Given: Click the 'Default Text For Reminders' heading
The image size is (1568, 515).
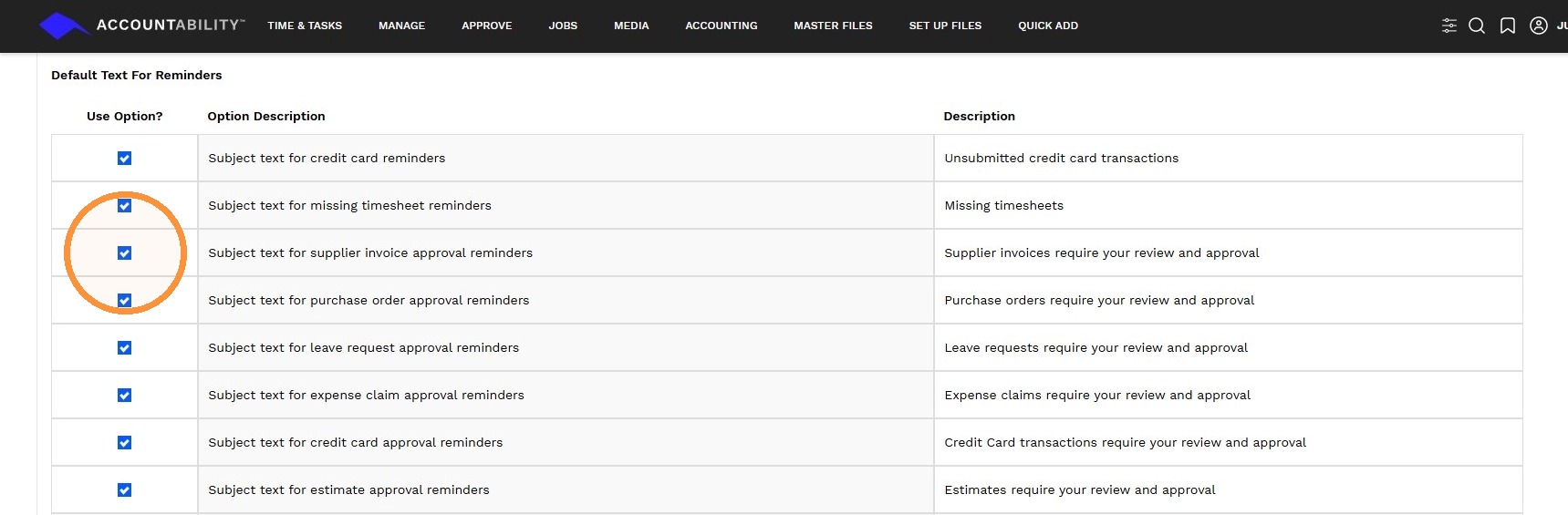Looking at the screenshot, I should click(137, 76).
